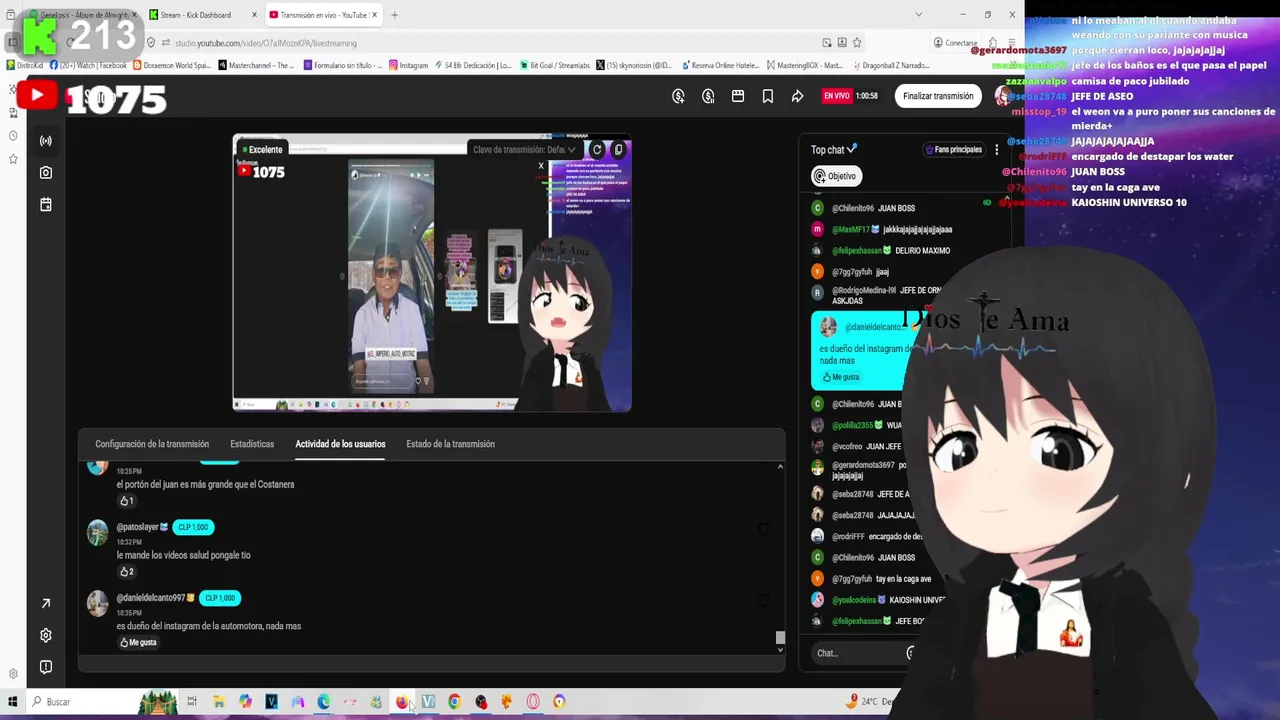The height and width of the screenshot is (720, 1280).
Task: Open @patoslayer username in activity list
Action: (137, 527)
